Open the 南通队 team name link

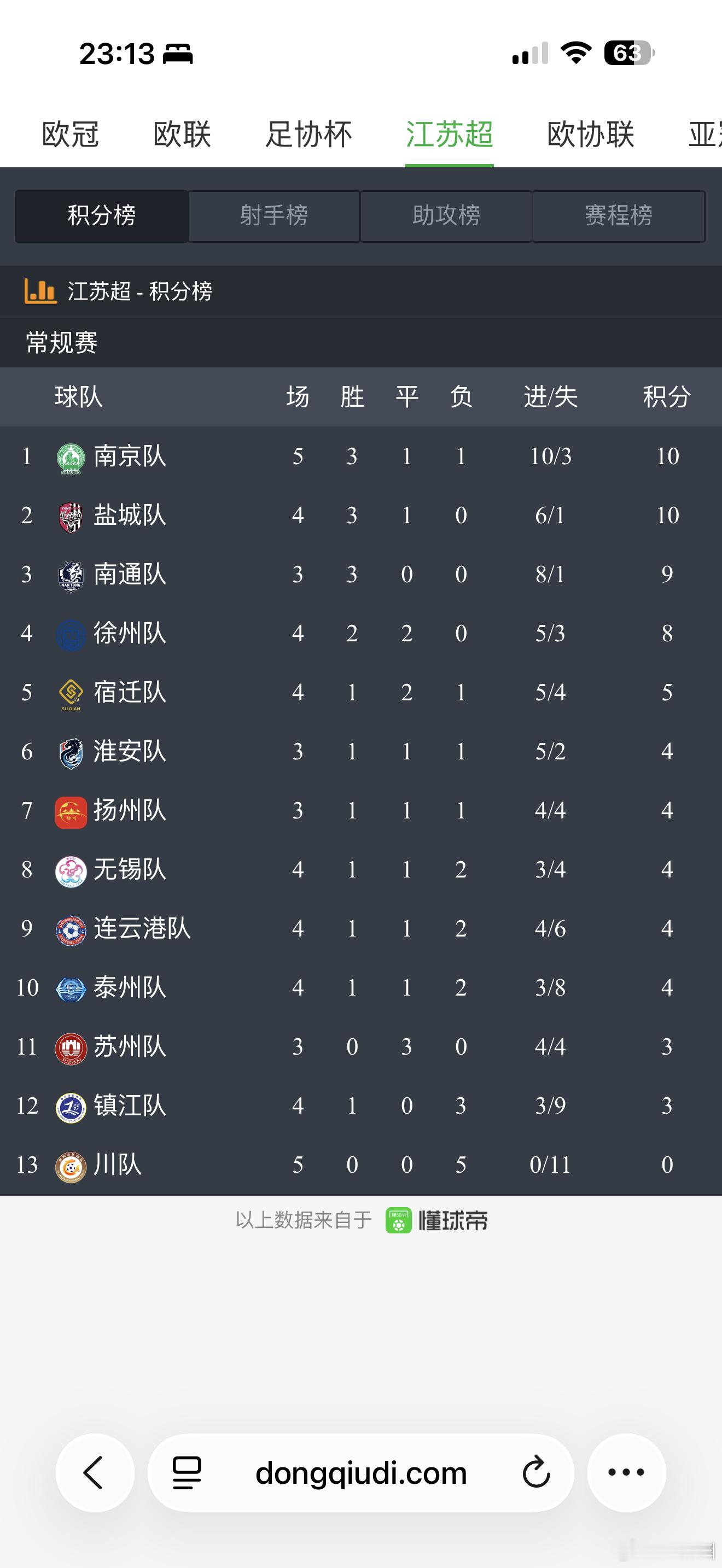(130, 575)
